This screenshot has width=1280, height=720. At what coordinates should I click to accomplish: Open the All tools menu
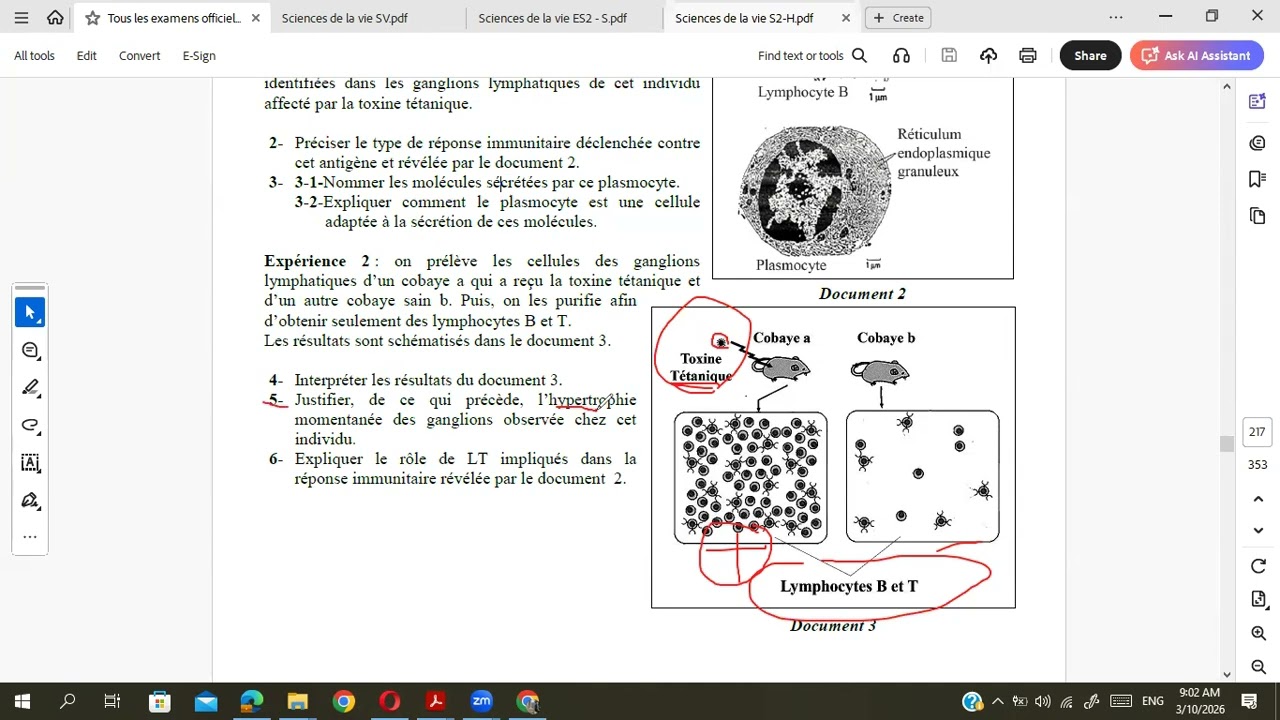click(34, 56)
